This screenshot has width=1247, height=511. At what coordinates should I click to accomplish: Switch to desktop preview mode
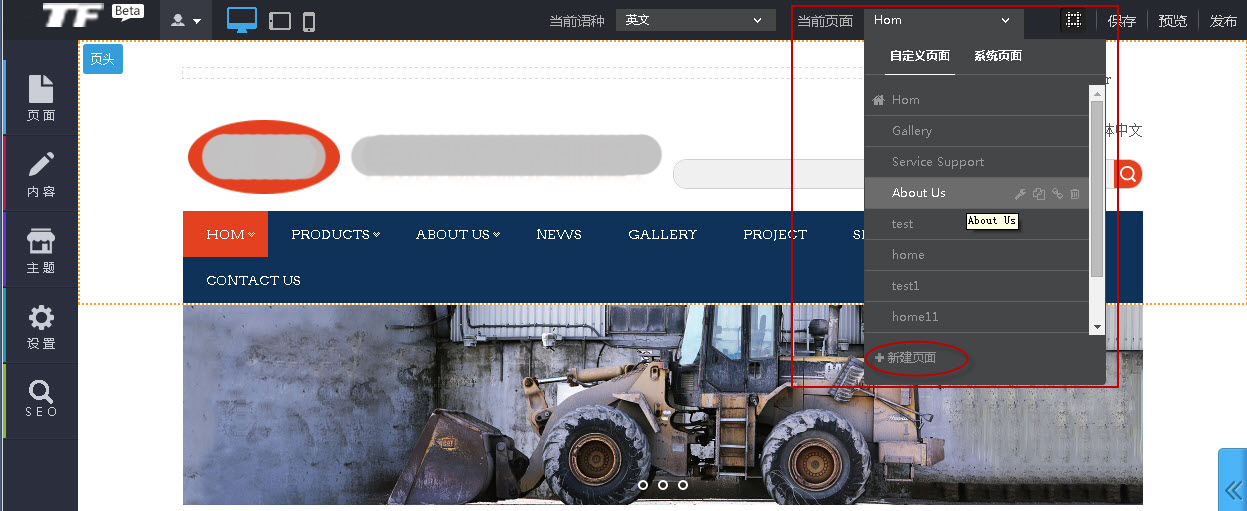click(x=242, y=20)
